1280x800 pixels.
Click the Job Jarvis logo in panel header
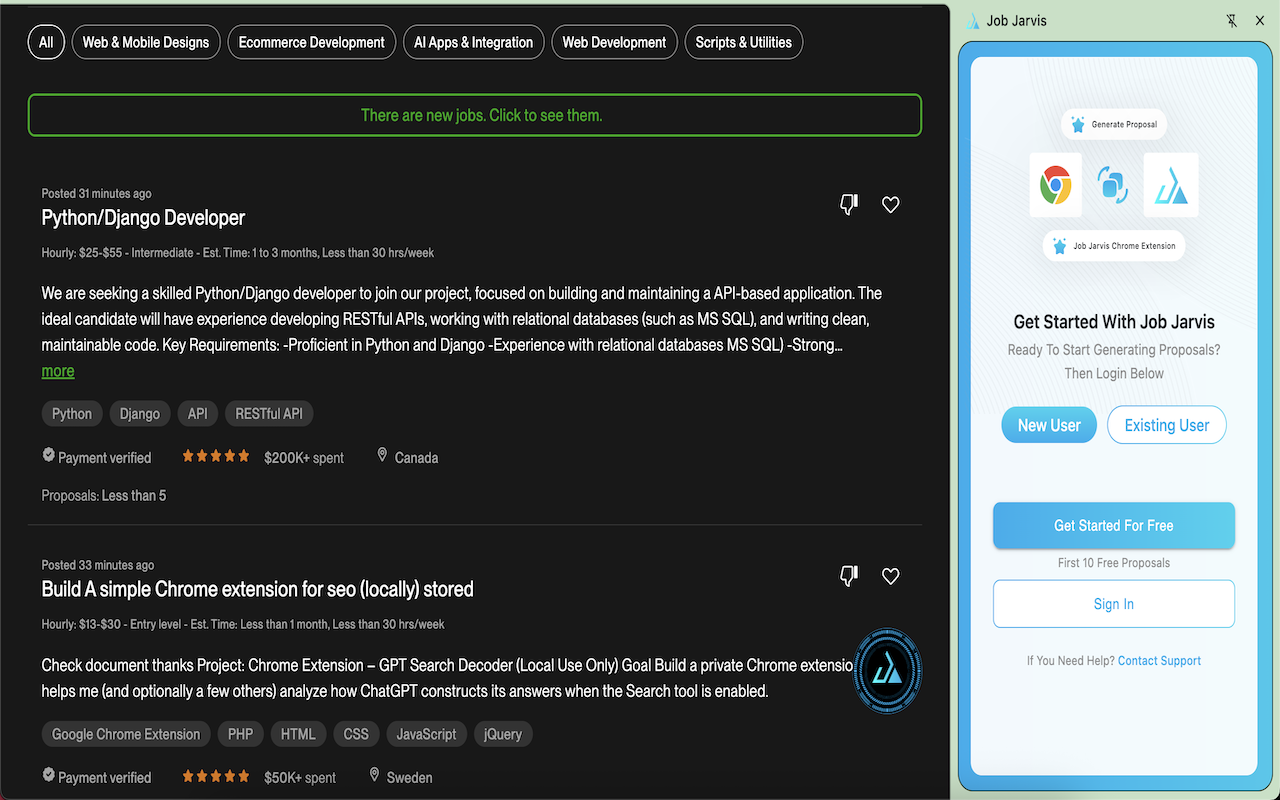coord(973,21)
